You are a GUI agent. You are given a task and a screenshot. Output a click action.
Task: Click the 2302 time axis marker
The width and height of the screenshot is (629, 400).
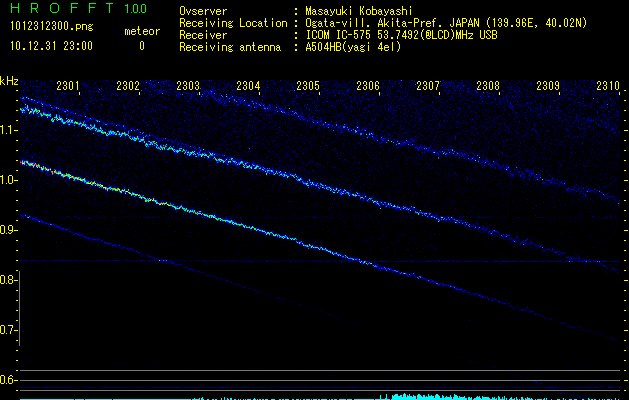pyautogui.click(x=128, y=85)
